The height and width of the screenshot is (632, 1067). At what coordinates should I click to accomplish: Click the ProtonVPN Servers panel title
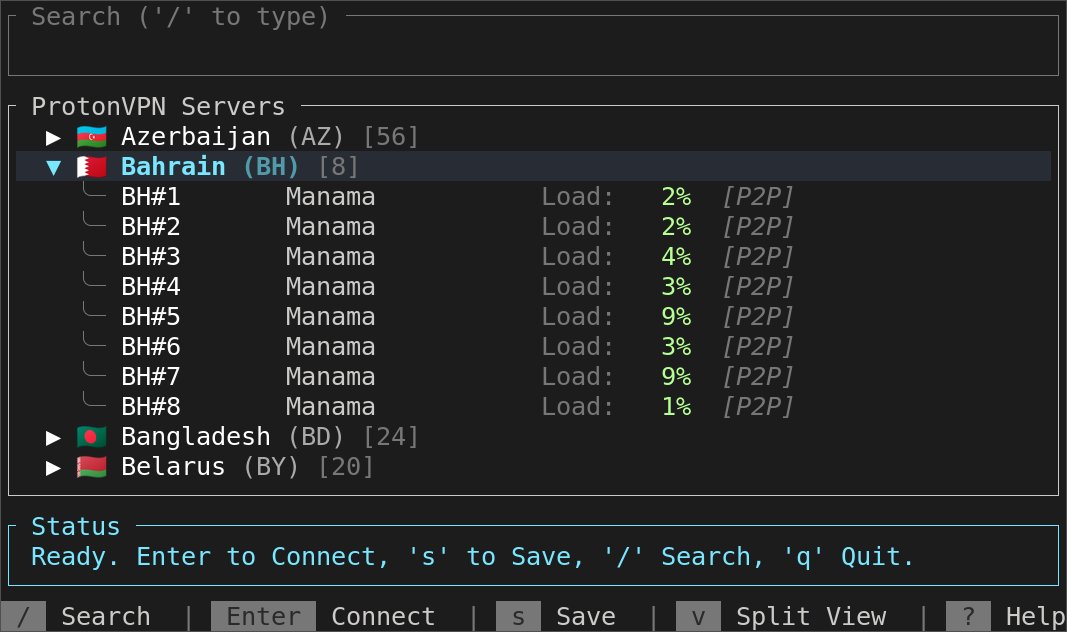click(158, 107)
